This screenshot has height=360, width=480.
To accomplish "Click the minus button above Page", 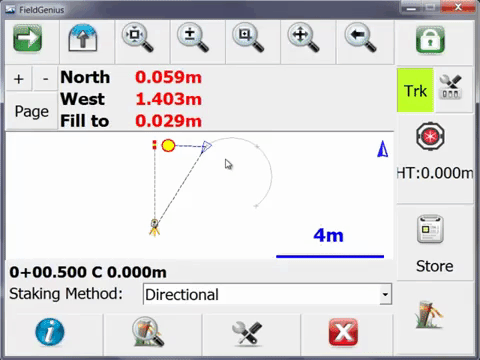I will click(45, 79).
